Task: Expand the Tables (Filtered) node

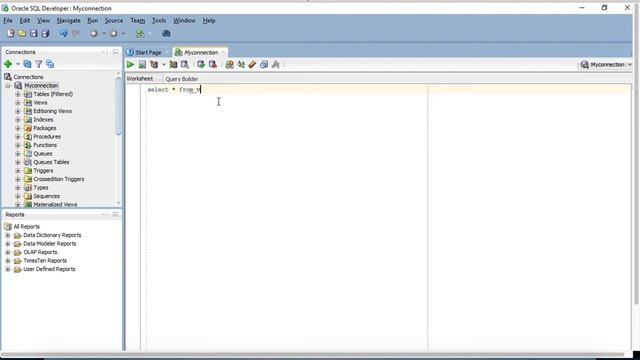Action: click(18, 94)
